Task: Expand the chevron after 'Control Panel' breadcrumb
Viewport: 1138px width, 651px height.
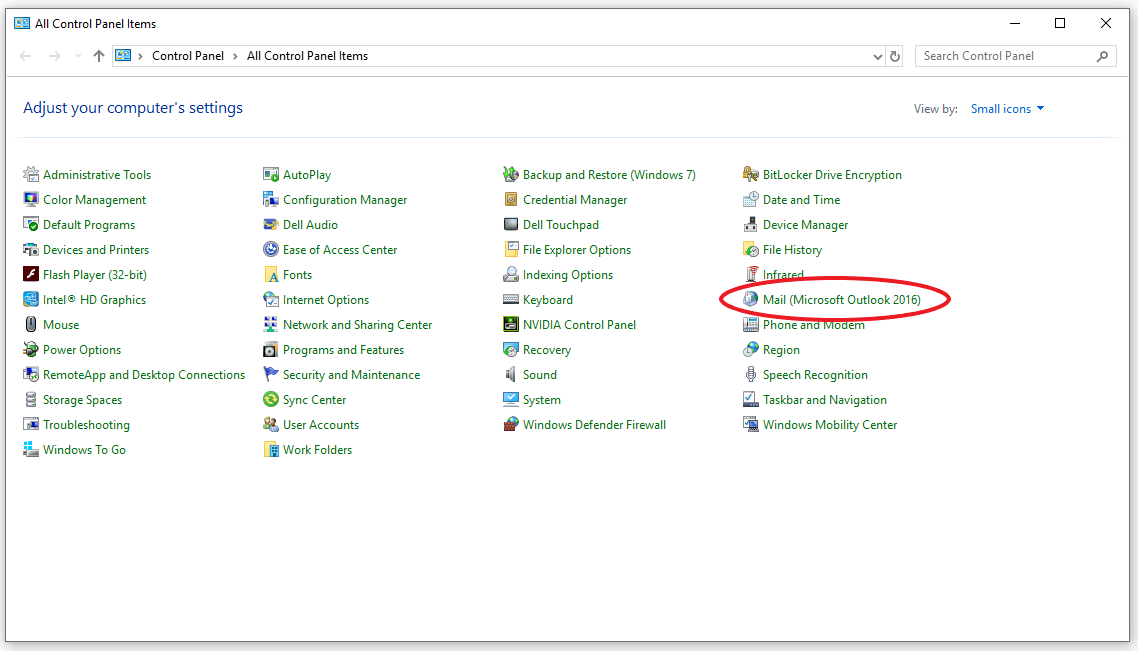Action: [x=236, y=57]
